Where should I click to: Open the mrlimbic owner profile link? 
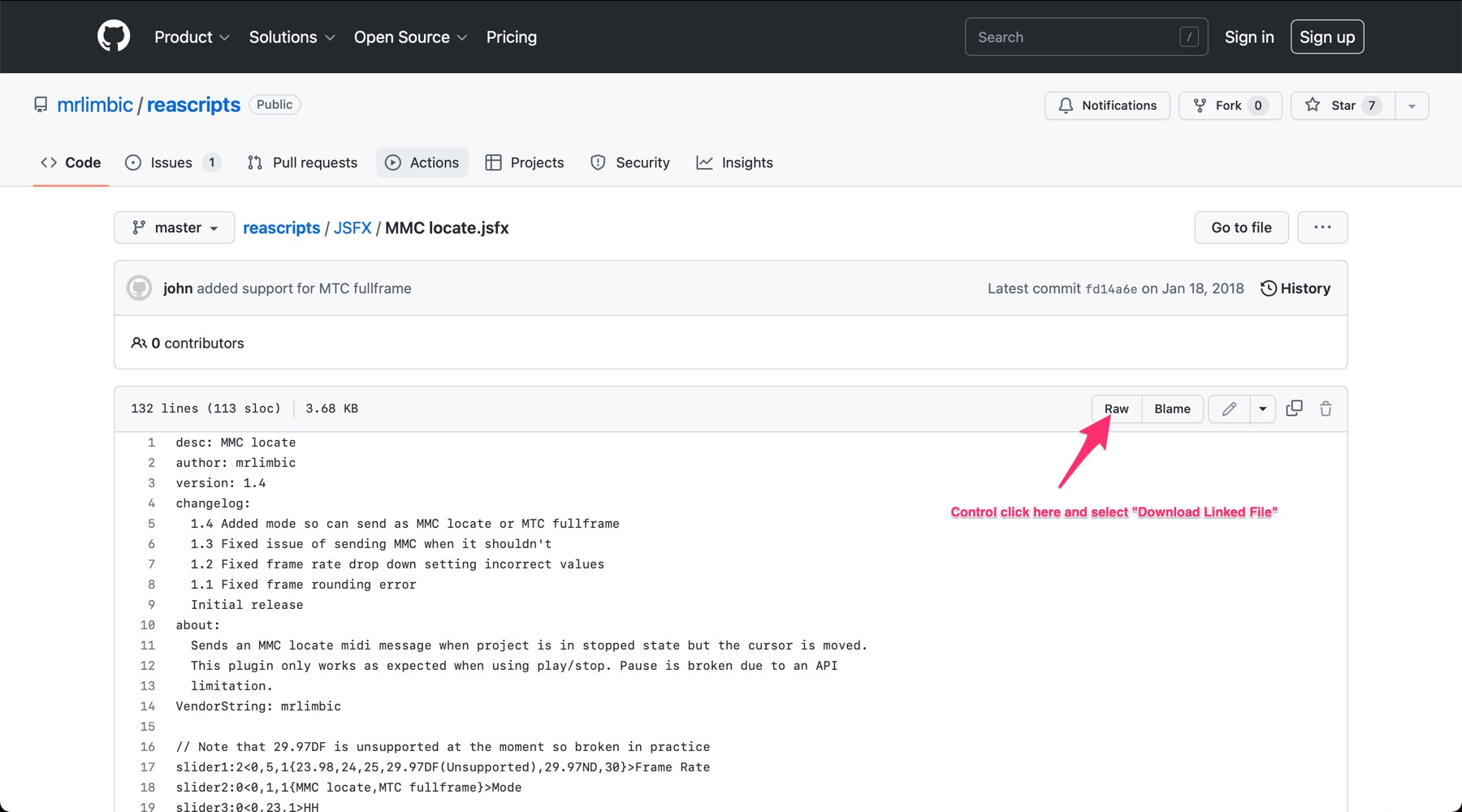coord(95,105)
